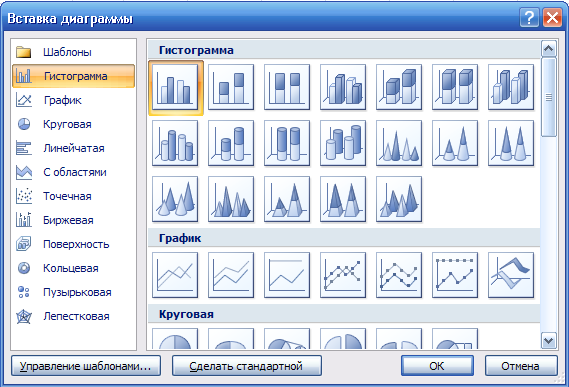
Task: Click the scrollbar down arrow
Action: [549, 341]
